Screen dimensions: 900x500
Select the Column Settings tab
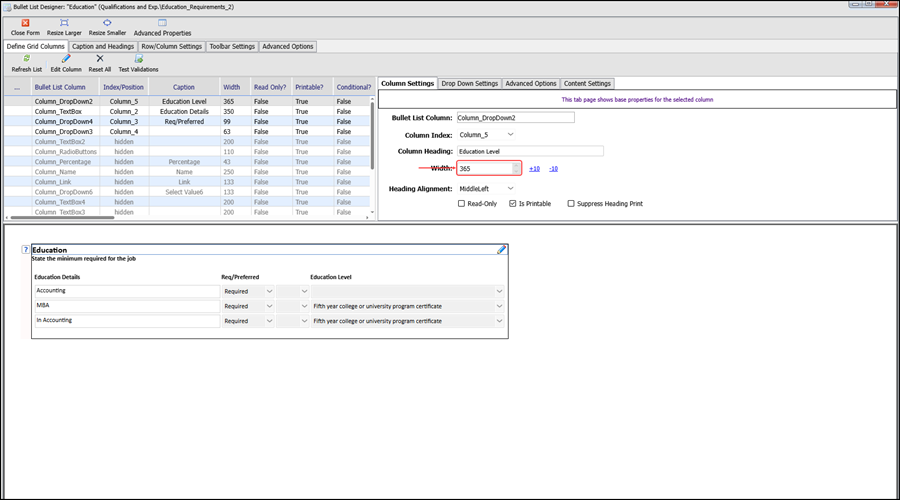pos(408,83)
